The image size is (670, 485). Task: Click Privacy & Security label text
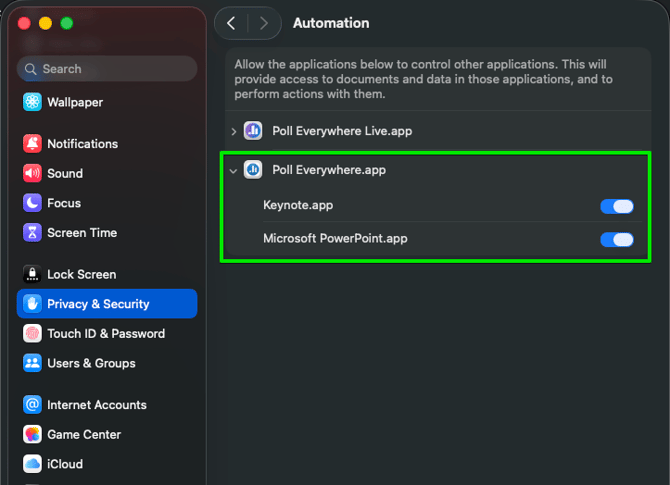click(x=98, y=303)
